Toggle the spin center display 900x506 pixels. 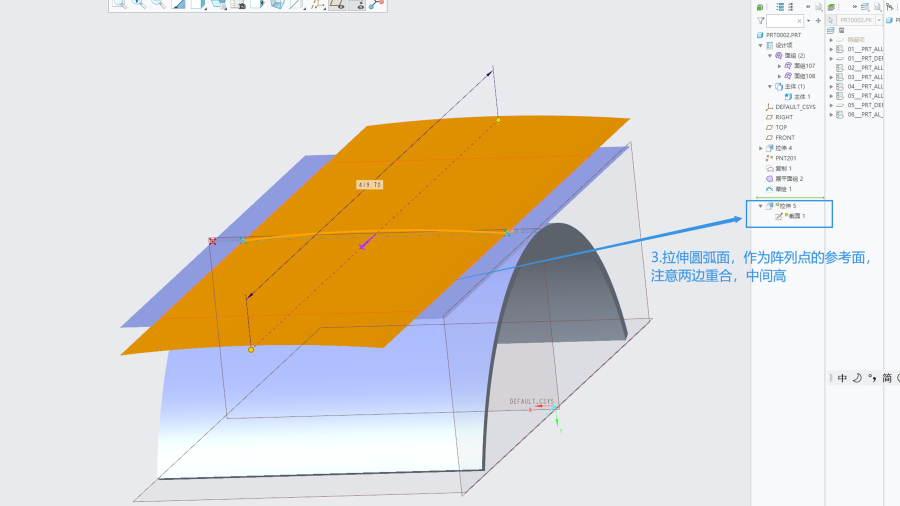[x=377, y=4]
